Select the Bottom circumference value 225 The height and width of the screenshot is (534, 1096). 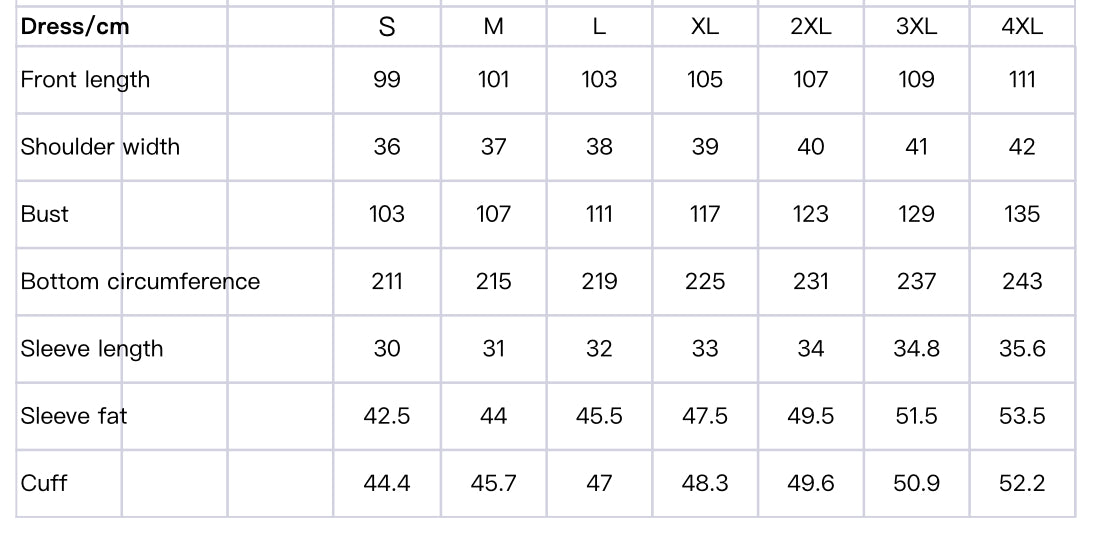click(x=705, y=281)
